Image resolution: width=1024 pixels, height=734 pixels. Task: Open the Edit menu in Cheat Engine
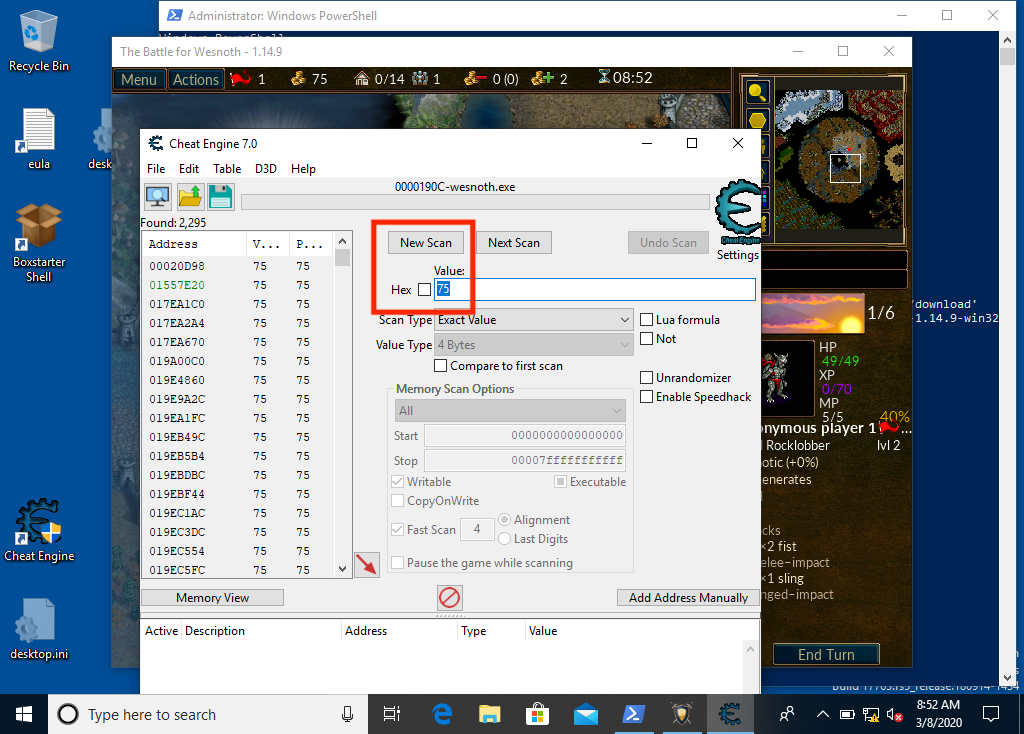pos(189,168)
